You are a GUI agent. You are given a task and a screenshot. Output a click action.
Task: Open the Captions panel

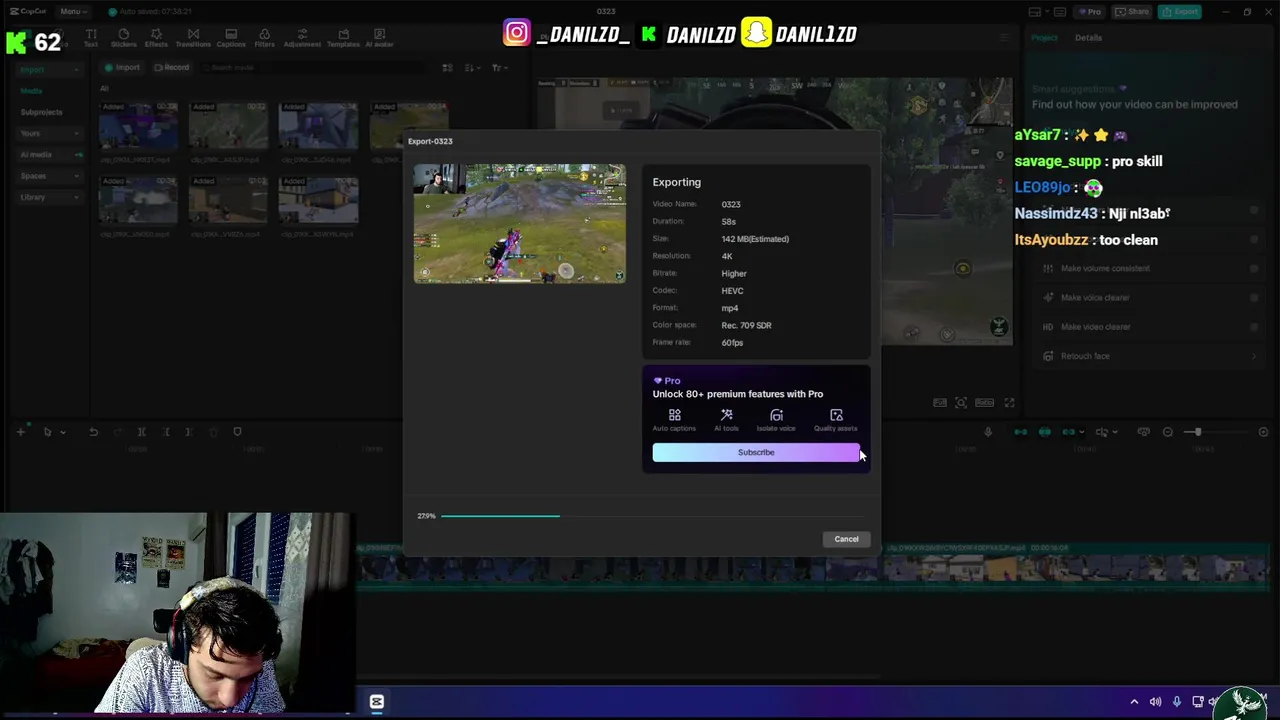point(231,38)
